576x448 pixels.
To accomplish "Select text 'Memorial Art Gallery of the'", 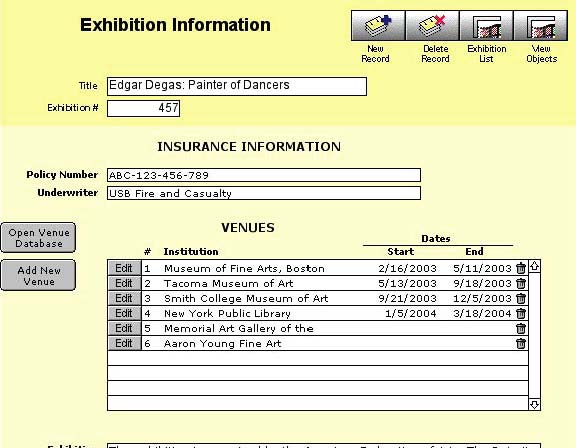I will tap(239, 329).
